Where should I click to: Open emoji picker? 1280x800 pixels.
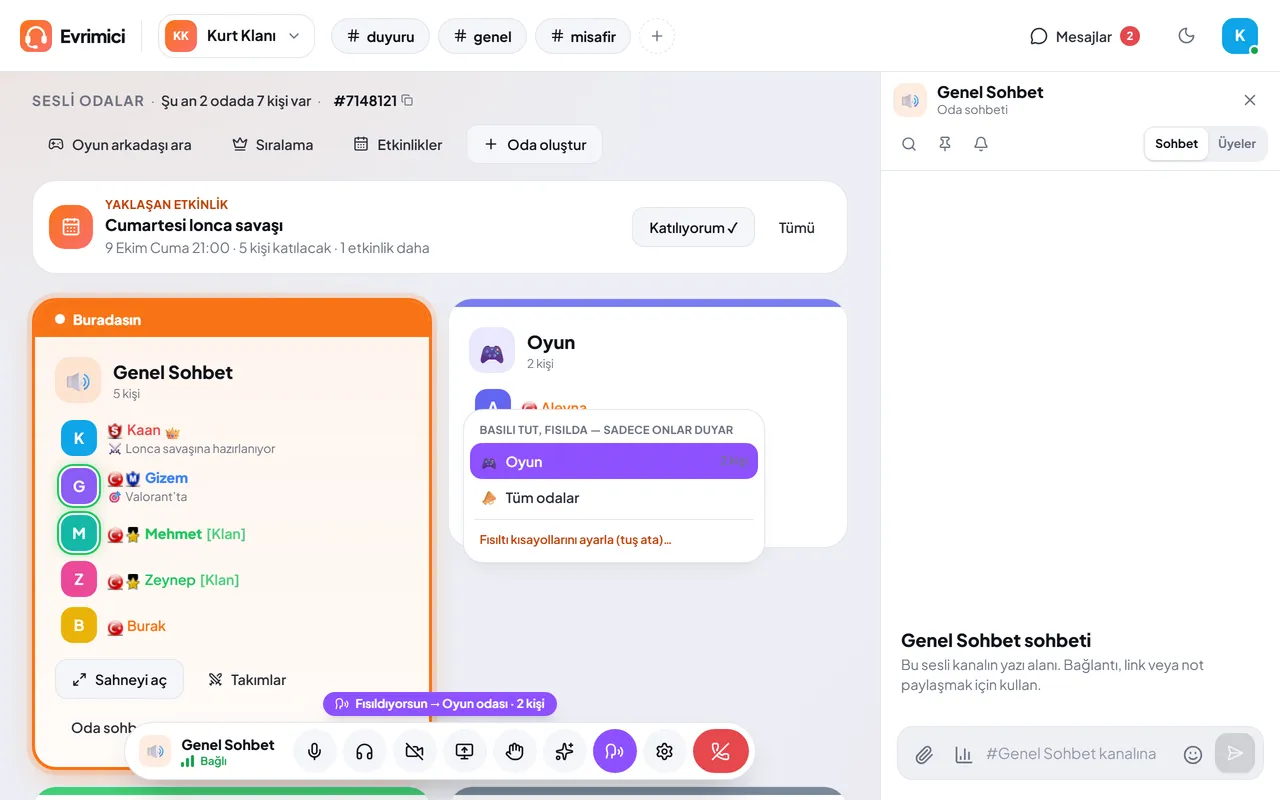(1192, 754)
